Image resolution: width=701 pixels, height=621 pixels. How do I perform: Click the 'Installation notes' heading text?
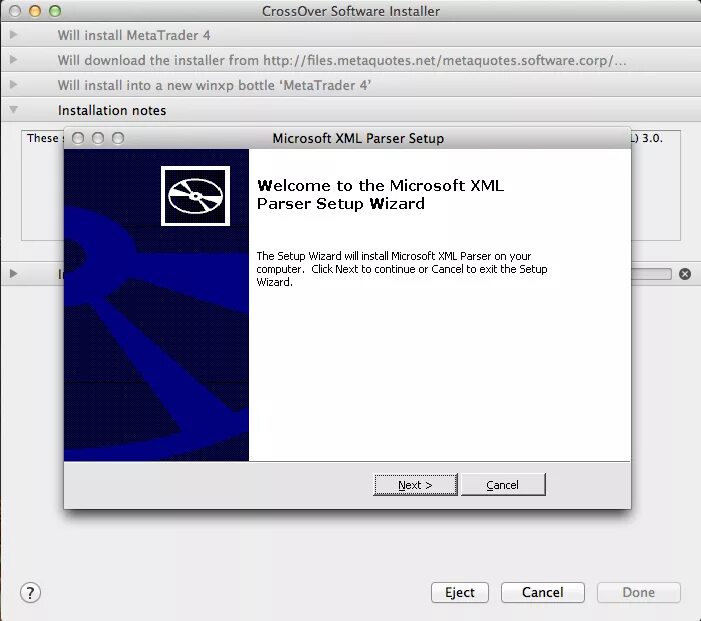click(112, 110)
